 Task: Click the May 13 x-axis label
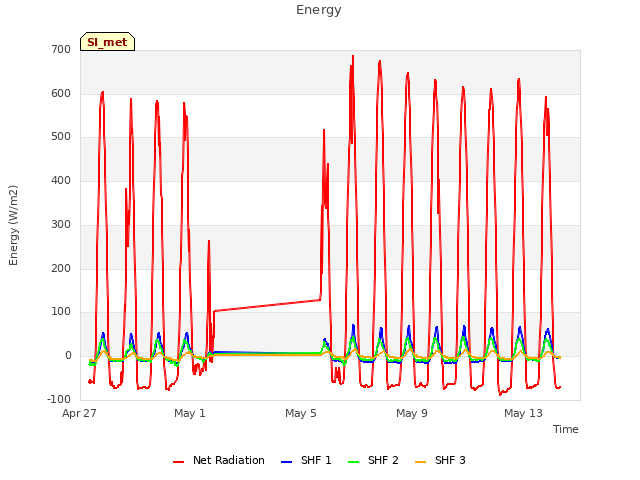523,413
